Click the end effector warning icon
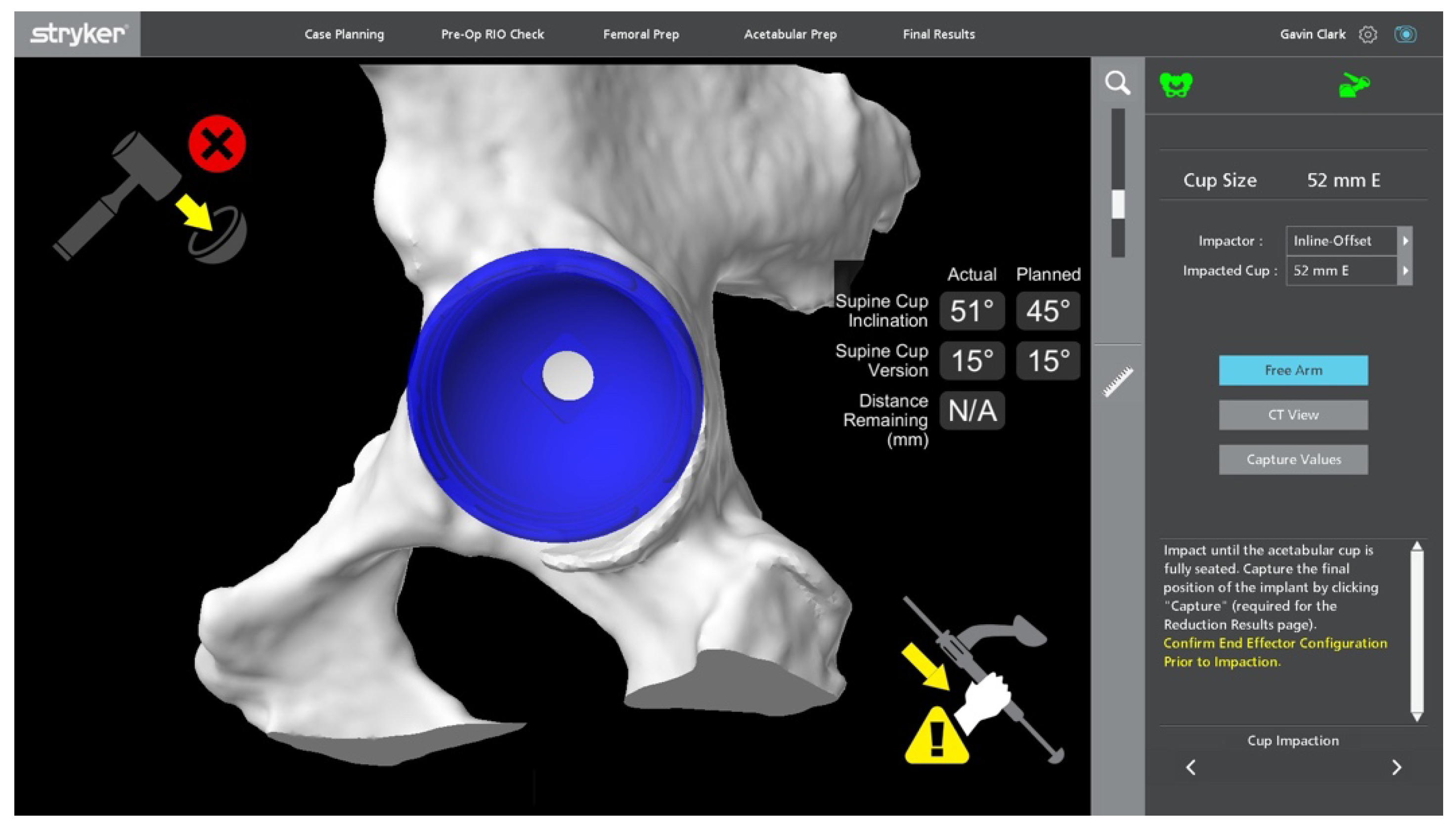1456x830 pixels. click(983, 681)
